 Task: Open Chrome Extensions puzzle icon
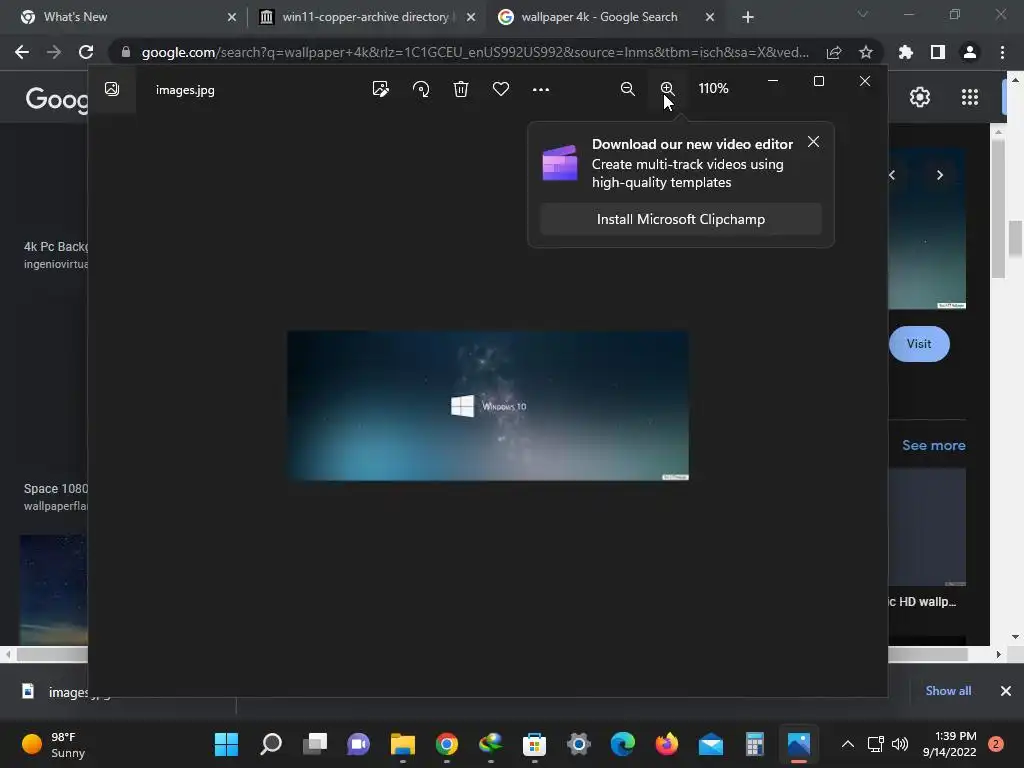point(906,52)
